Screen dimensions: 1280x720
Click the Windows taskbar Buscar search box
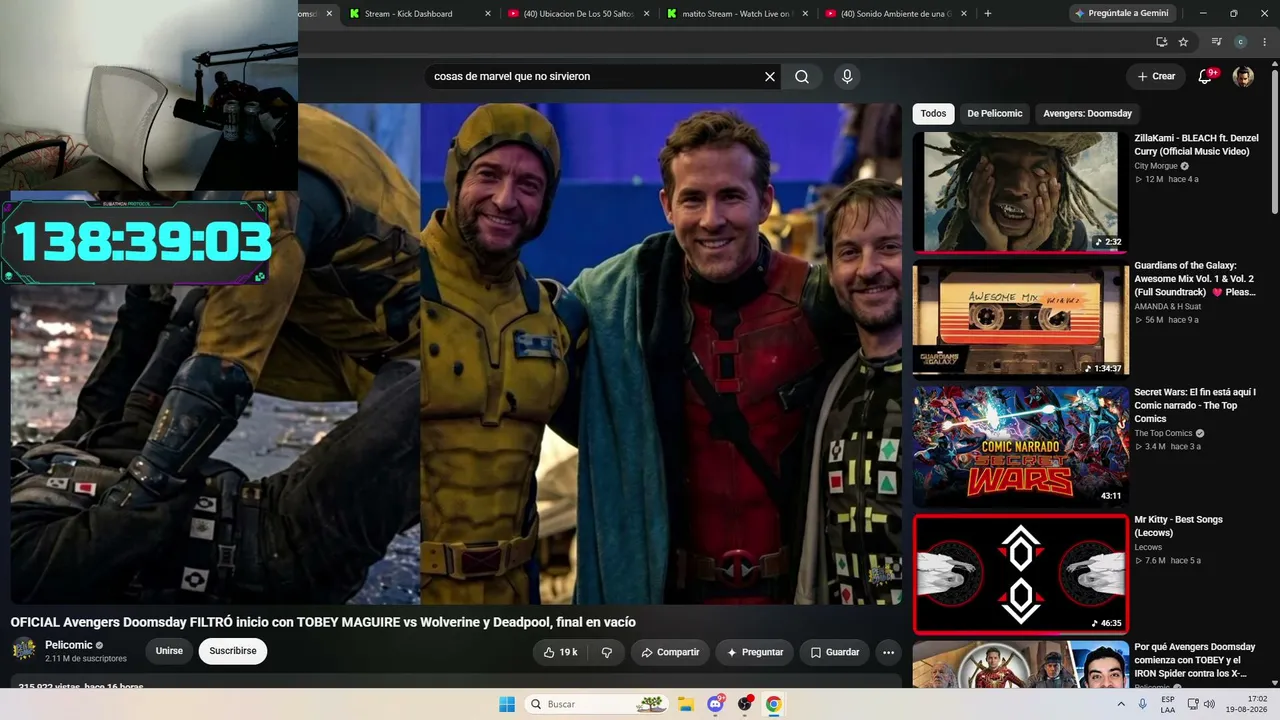click(596, 704)
